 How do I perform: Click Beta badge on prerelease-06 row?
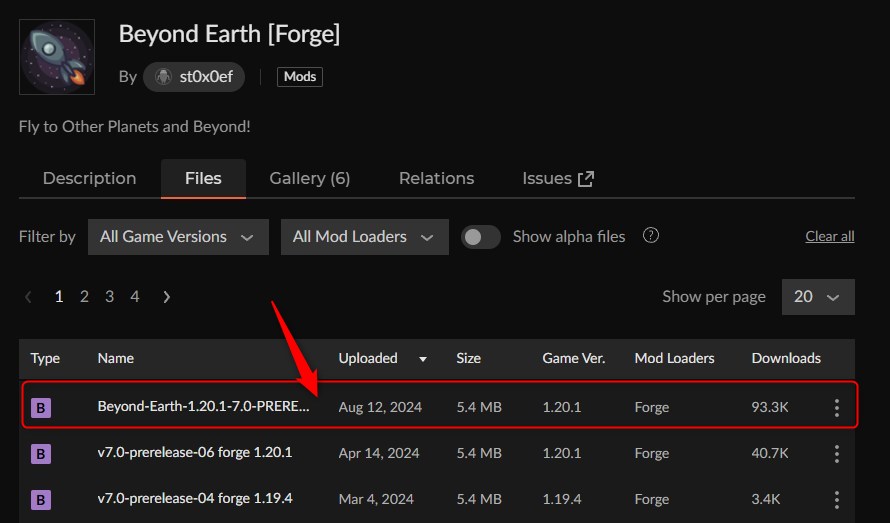click(x=41, y=454)
